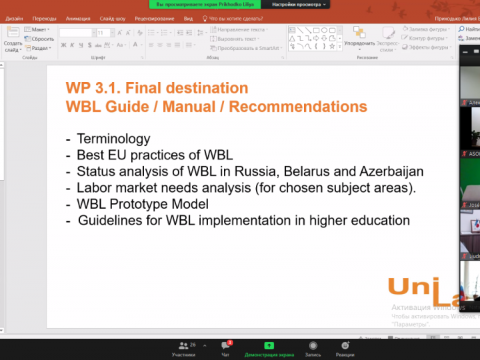
Task: Click the font name input box
Action: coord(76,33)
